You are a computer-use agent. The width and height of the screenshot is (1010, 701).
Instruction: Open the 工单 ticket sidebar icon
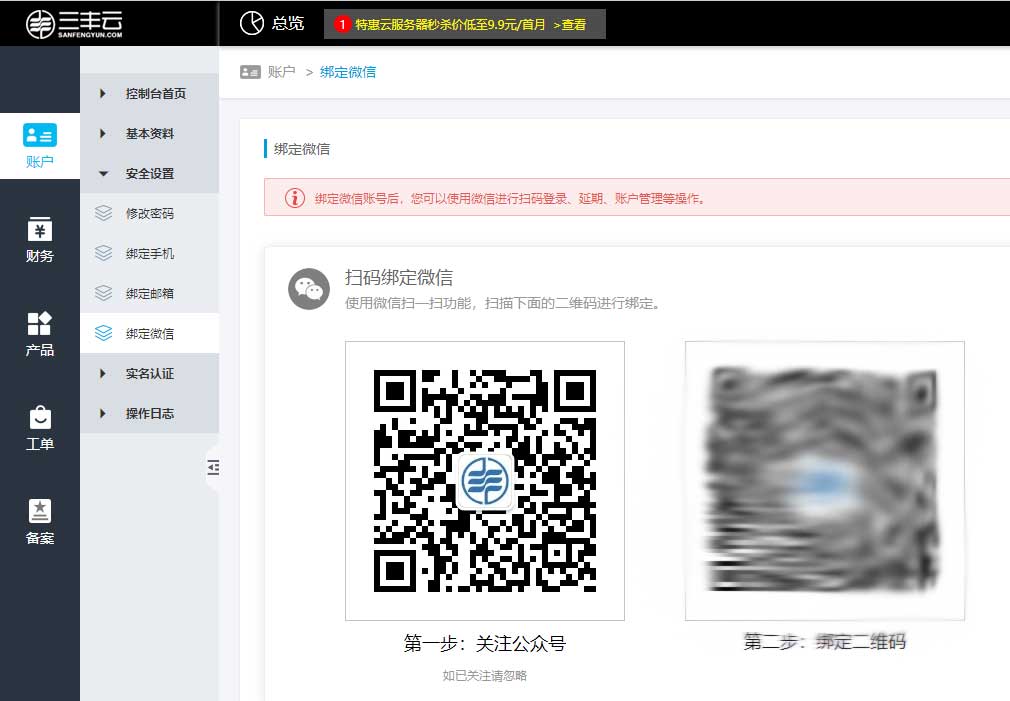click(x=40, y=418)
